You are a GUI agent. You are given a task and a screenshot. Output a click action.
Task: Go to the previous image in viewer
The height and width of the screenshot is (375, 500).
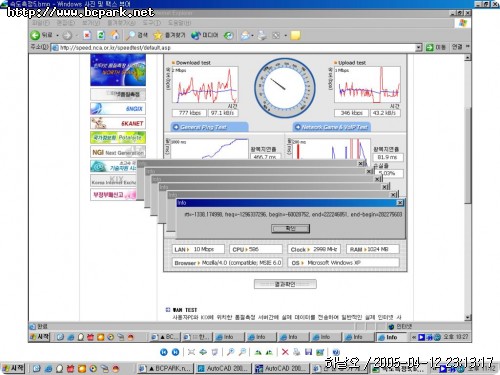(164, 352)
